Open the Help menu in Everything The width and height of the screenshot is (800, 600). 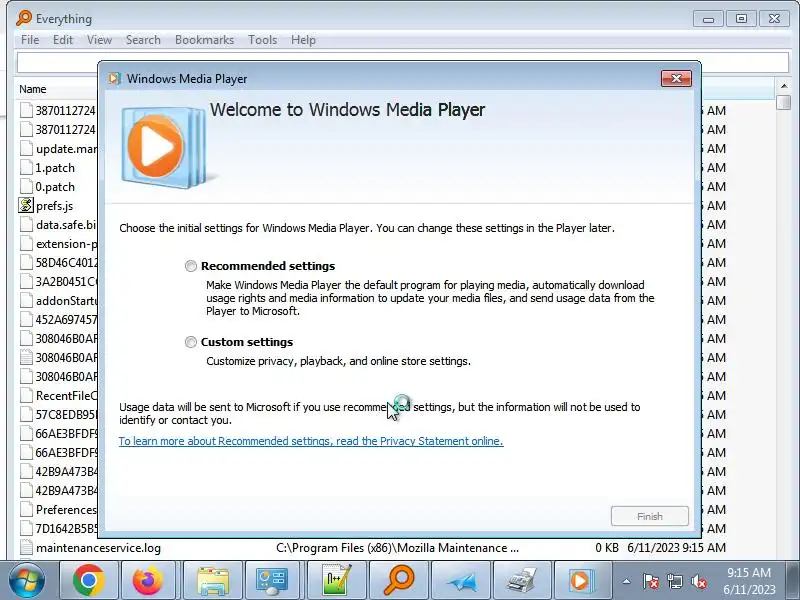[x=303, y=40]
